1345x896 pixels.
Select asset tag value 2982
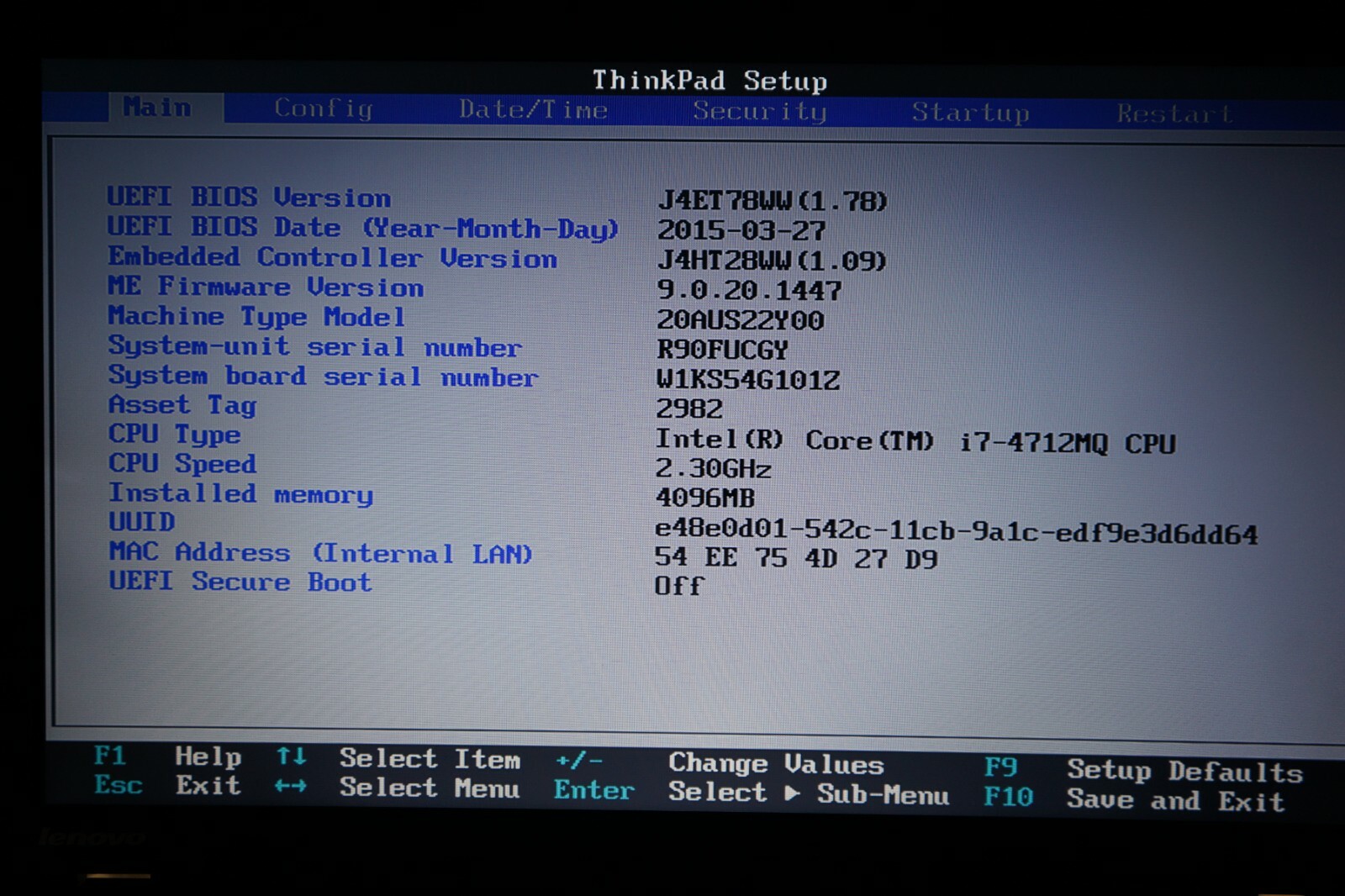(689, 409)
